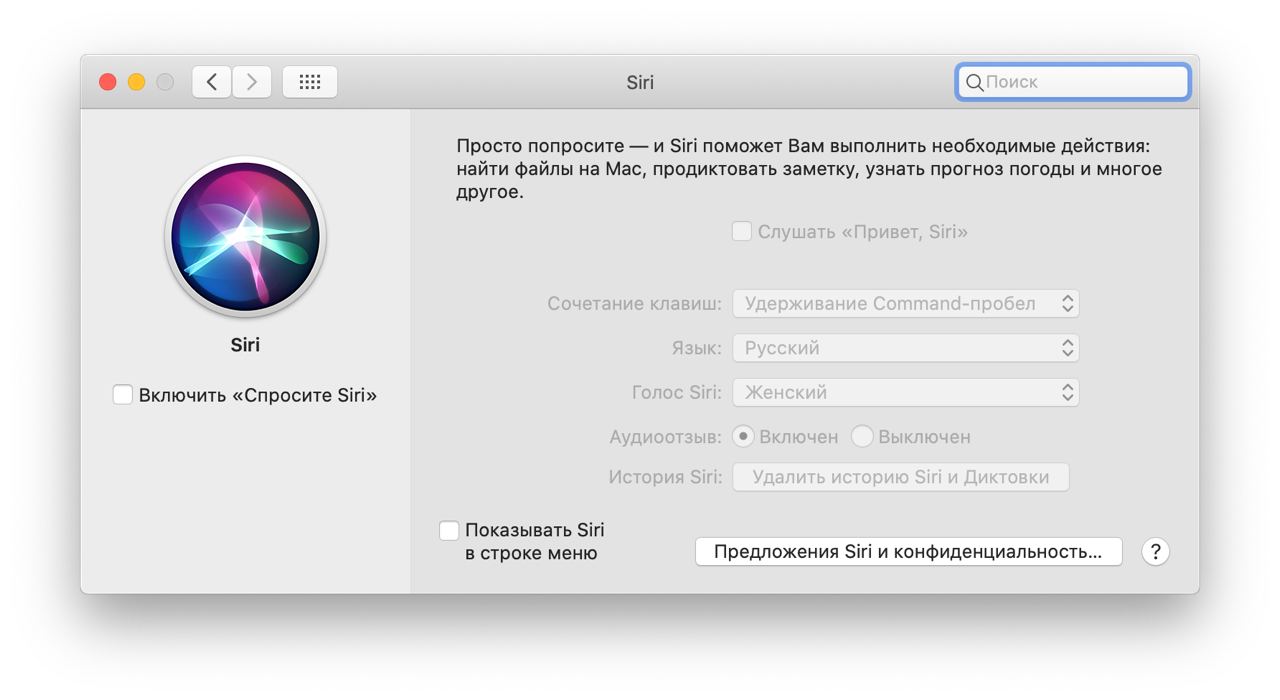1280x700 pixels.
Task: Minimize the Siri window with yellow button
Action: click(136, 82)
